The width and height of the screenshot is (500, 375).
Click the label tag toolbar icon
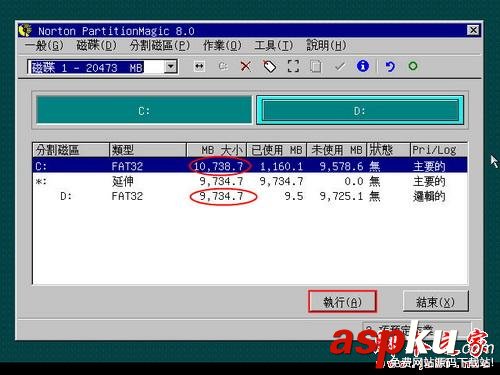(269, 66)
